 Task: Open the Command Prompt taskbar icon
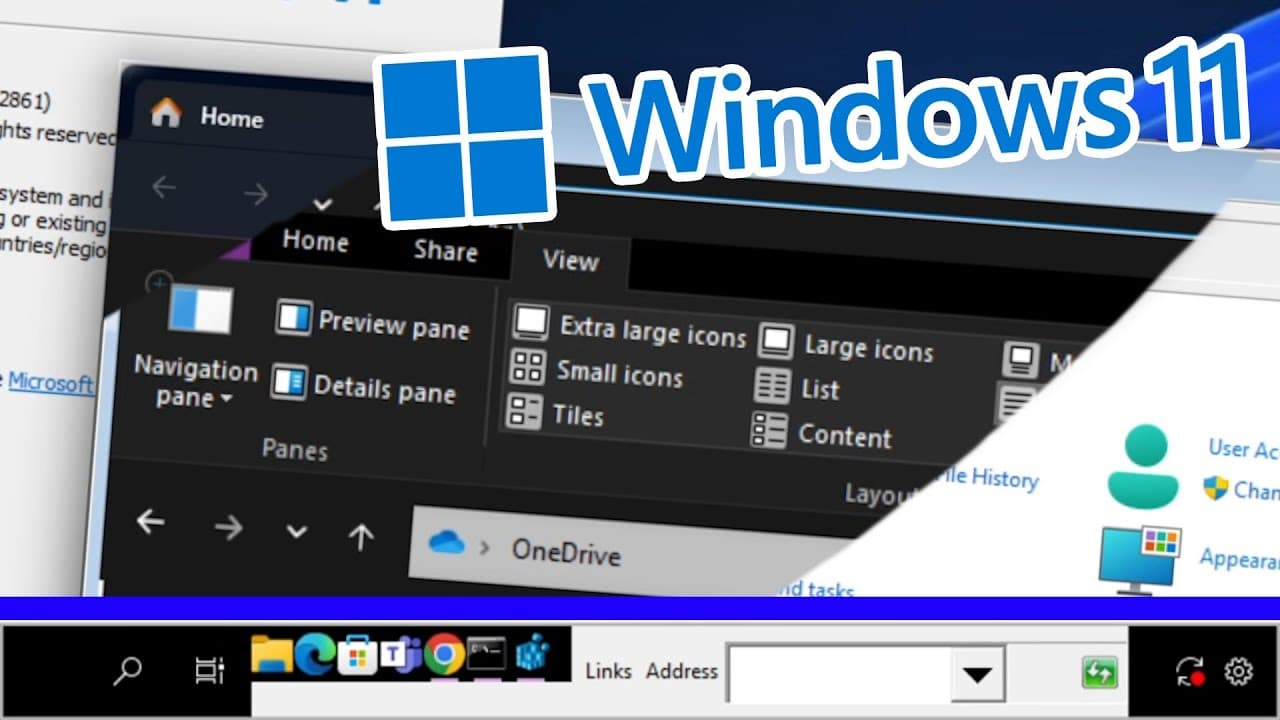[488, 654]
